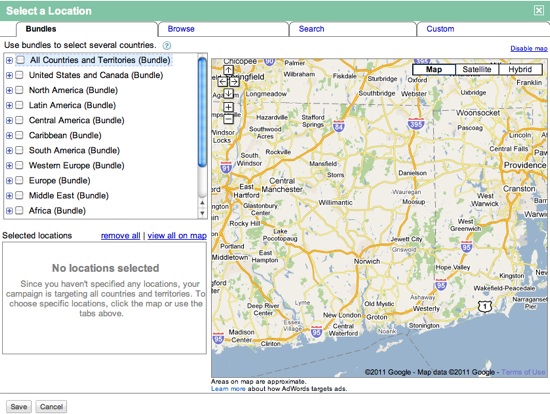Click the Save button

click(19, 407)
